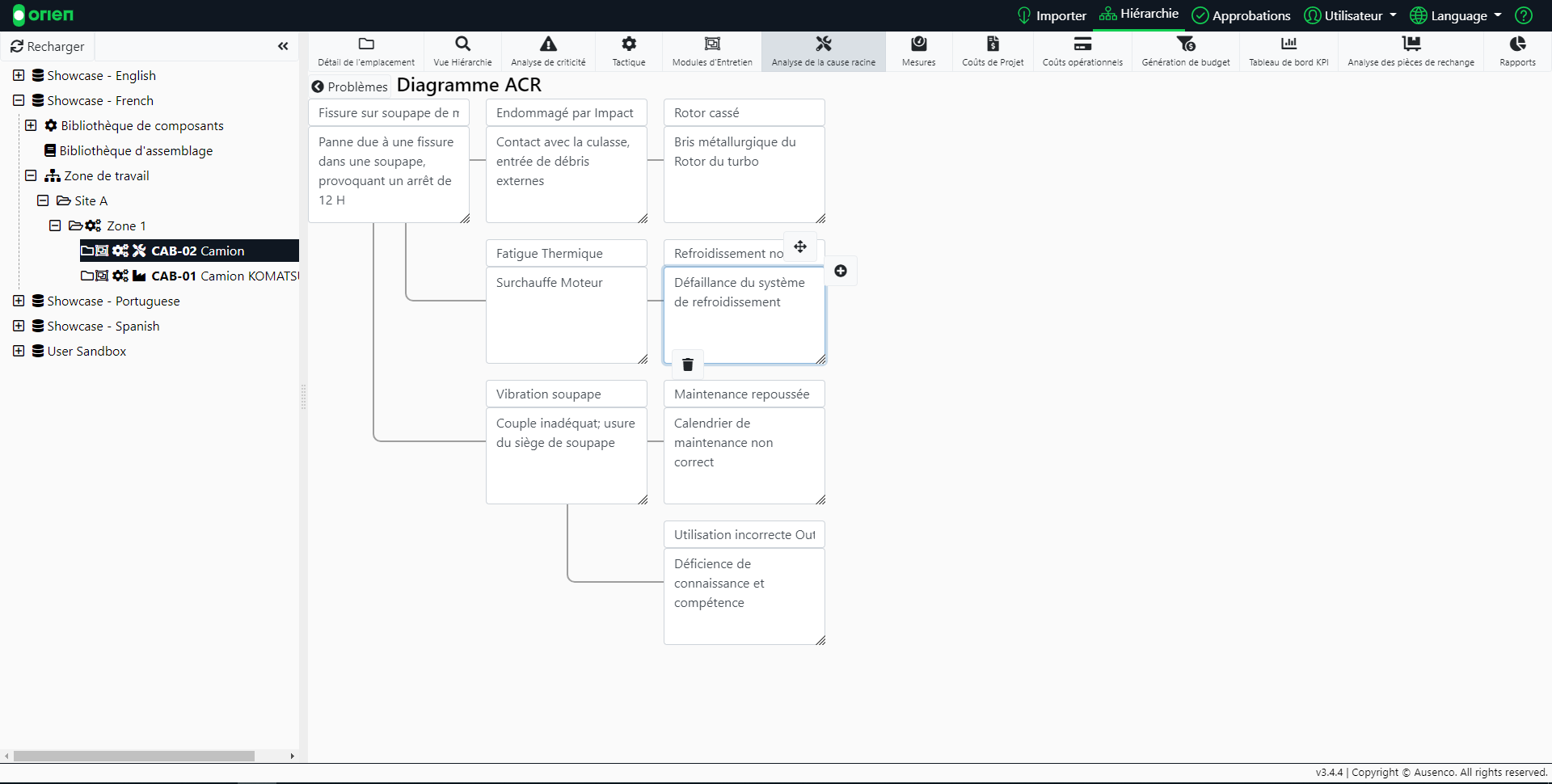Click the Vibration soupape title field
The height and width of the screenshot is (784, 1552).
[x=567, y=394]
